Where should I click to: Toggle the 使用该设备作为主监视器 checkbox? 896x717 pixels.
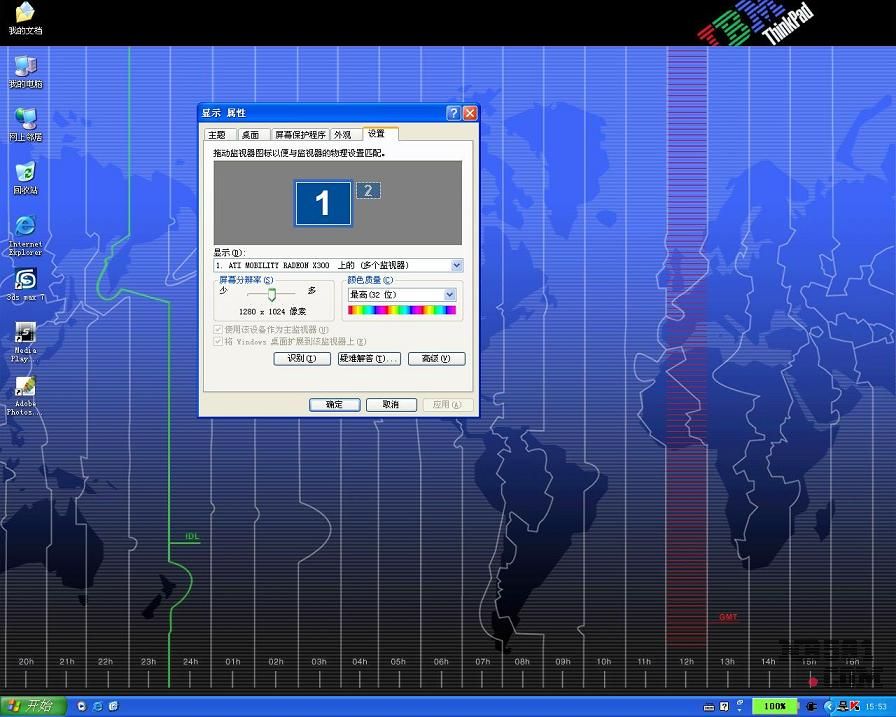pyautogui.click(x=218, y=329)
